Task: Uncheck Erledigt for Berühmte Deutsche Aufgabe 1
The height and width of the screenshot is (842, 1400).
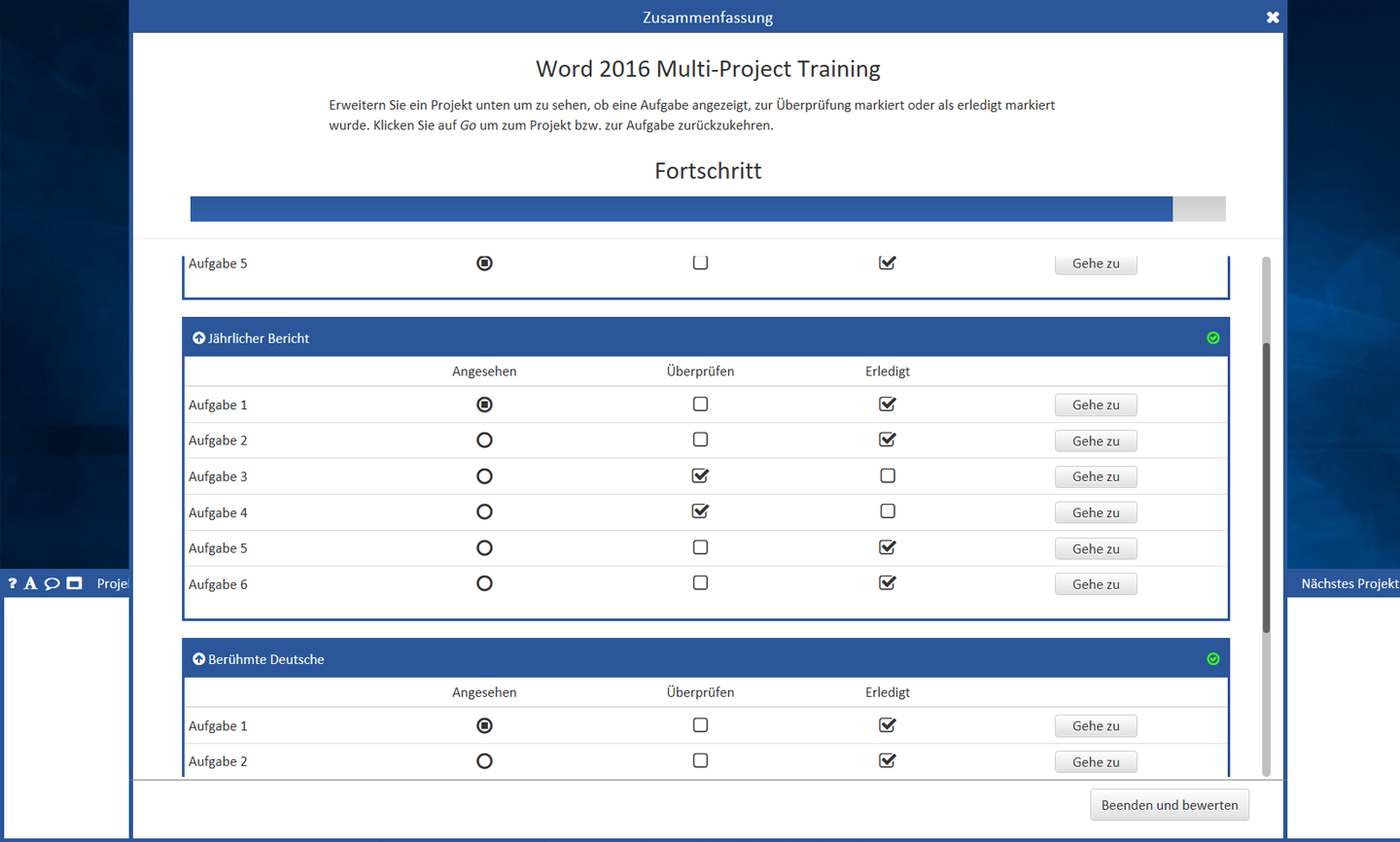Action: click(888, 724)
